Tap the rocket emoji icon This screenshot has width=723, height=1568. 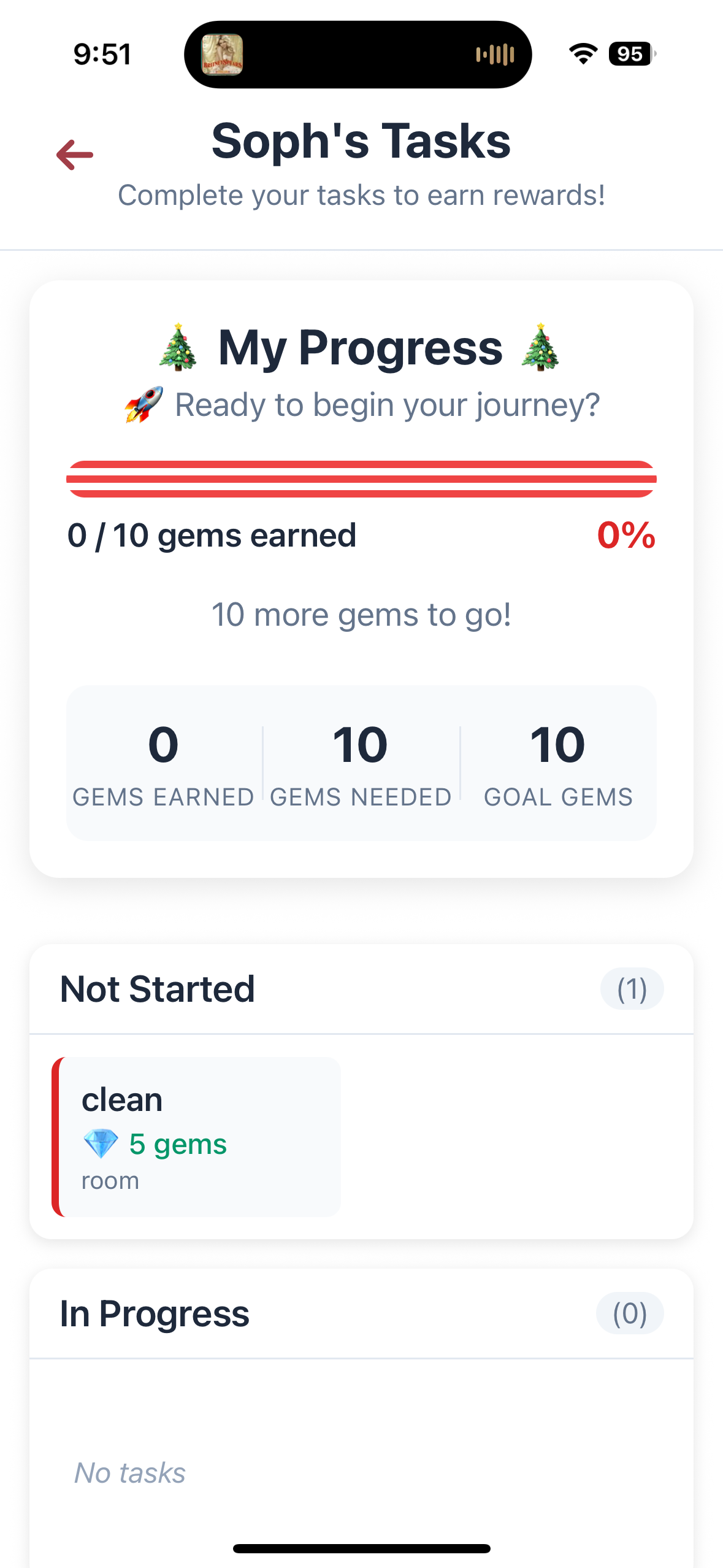144,405
